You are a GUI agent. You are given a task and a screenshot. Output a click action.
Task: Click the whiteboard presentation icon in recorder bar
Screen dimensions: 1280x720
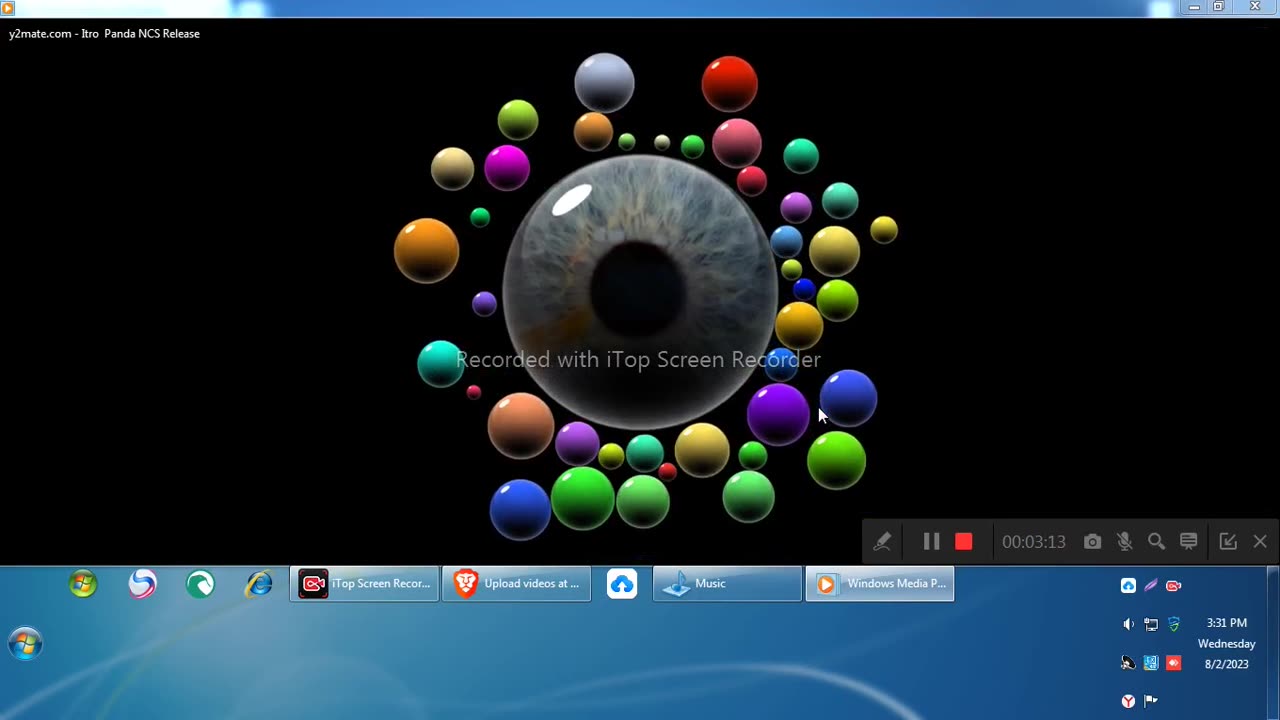point(1189,541)
